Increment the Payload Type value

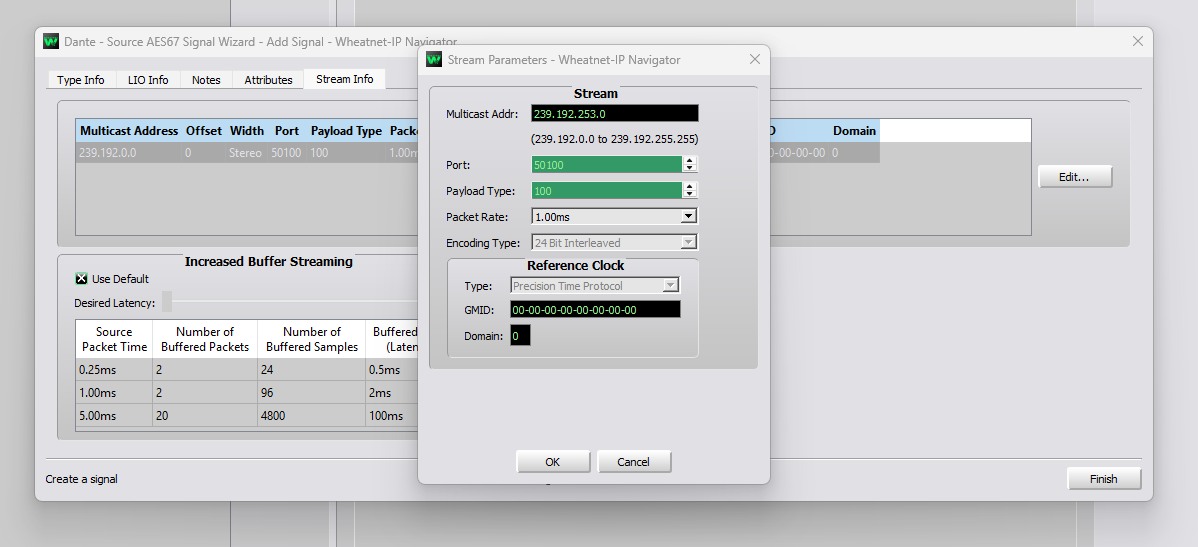pyautogui.click(x=690, y=186)
